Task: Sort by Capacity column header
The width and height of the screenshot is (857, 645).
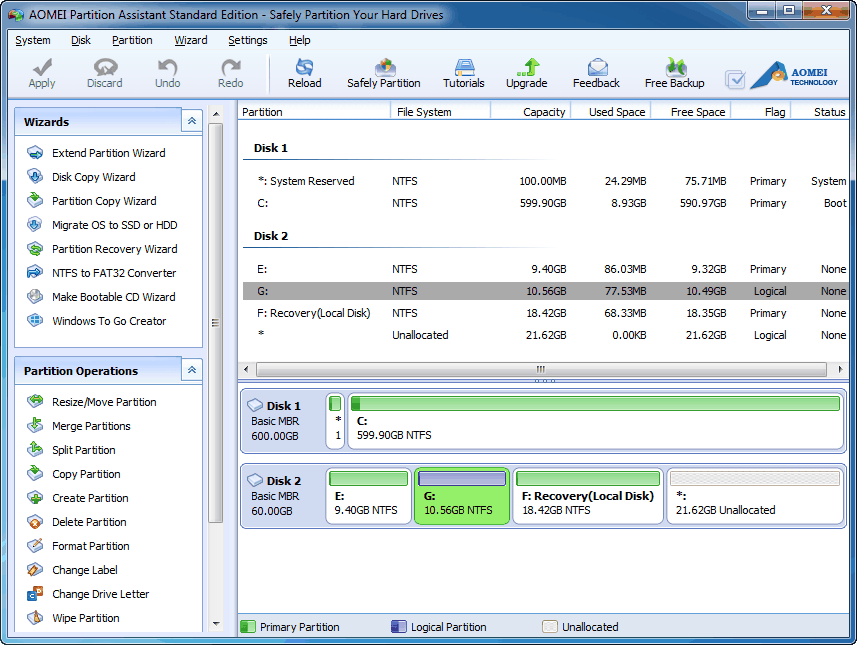Action: (x=531, y=112)
